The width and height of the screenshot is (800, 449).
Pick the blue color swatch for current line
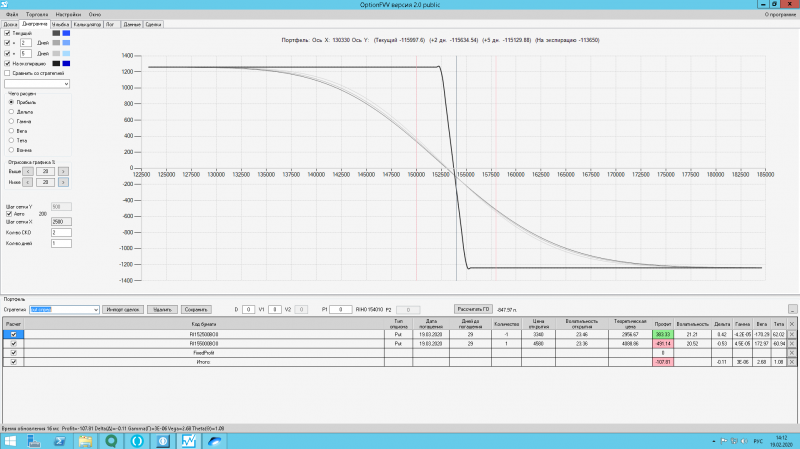[x=66, y=33]
